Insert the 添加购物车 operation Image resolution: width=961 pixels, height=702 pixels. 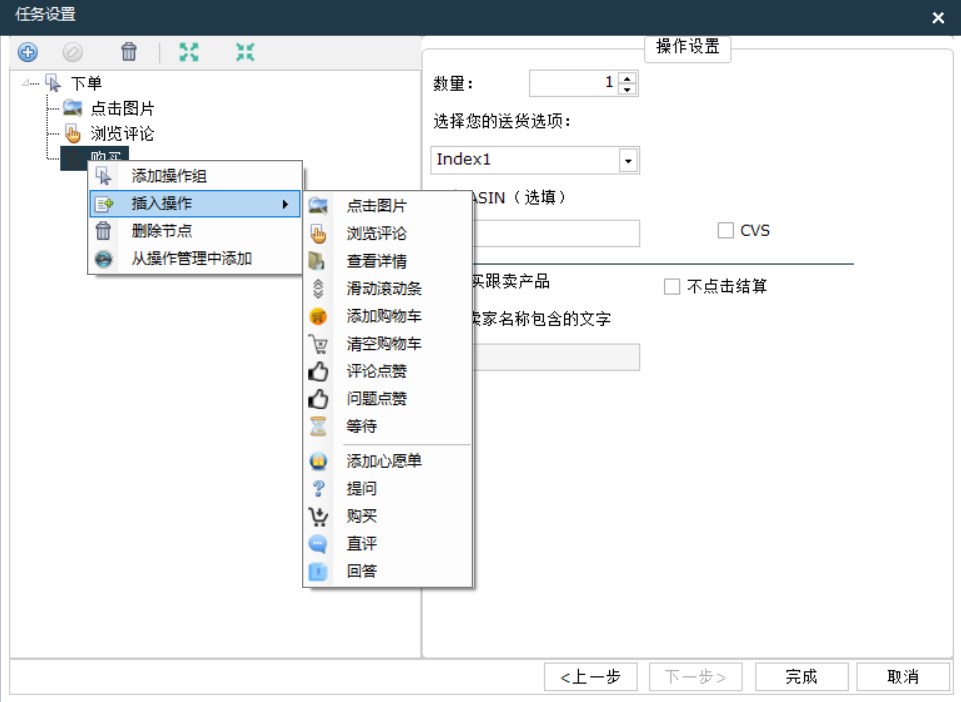[388, 316]
